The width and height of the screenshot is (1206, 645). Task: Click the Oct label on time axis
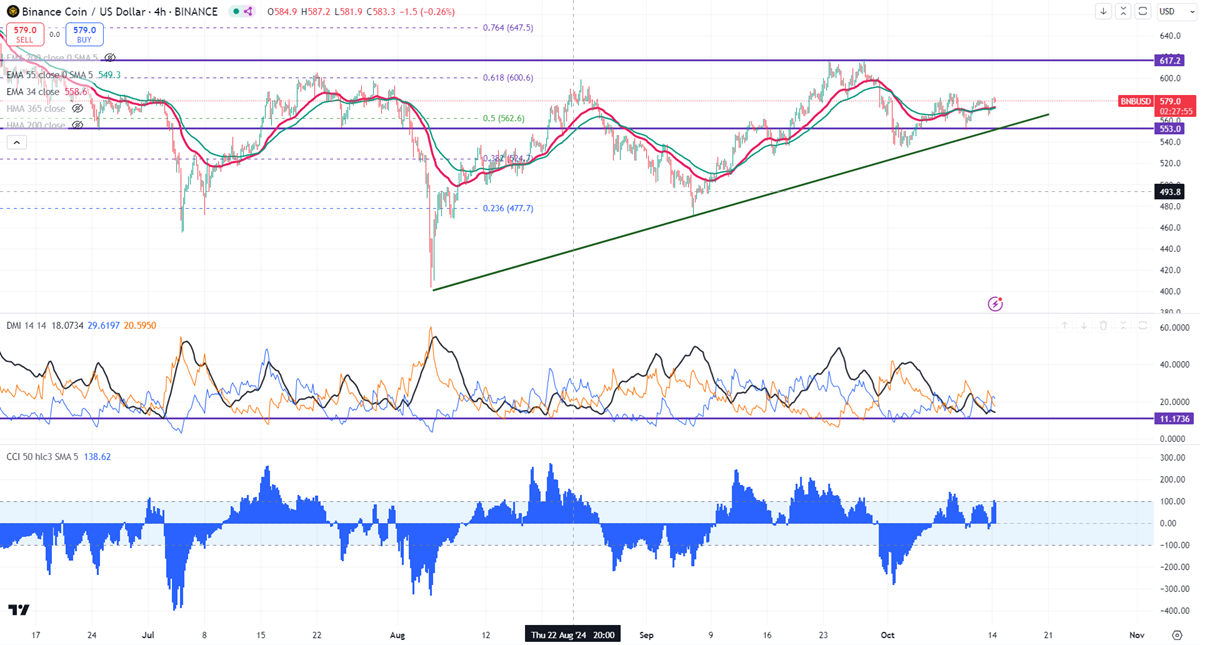pyautogui.click(x=887, y=634)
